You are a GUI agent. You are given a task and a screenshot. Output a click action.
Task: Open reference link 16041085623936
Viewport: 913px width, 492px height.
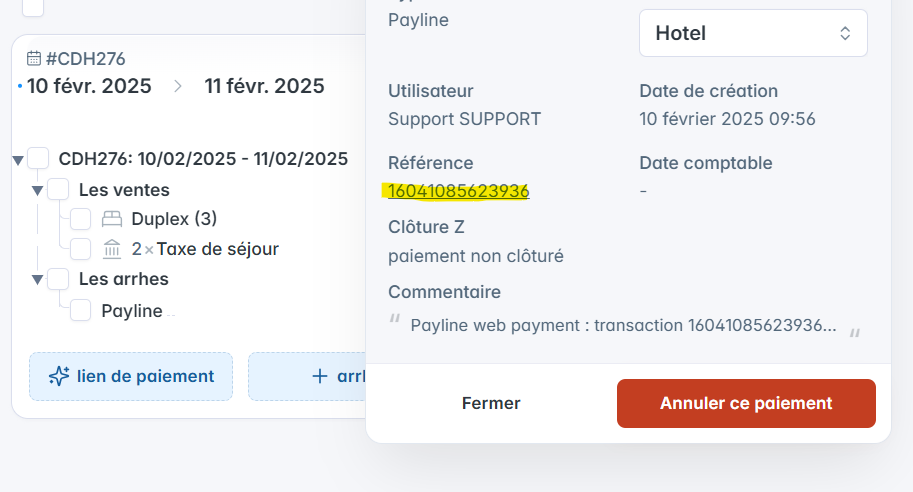tap(459, 191)
